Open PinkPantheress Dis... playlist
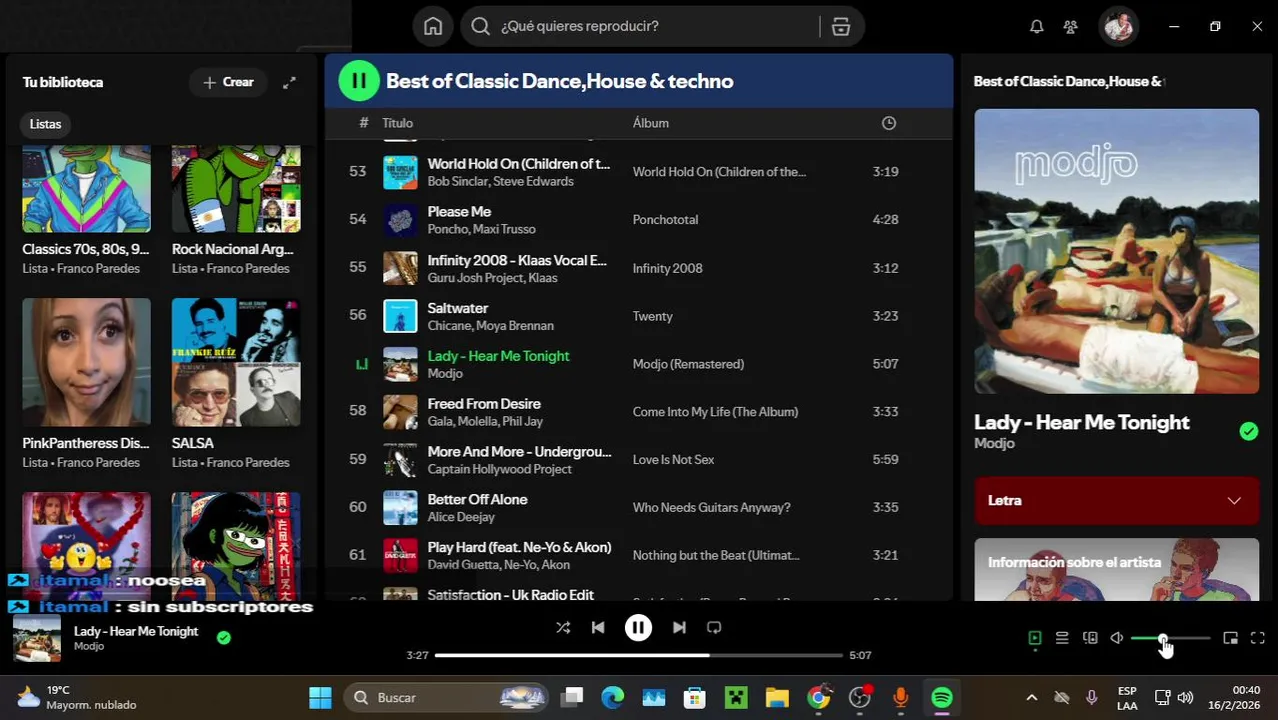The width and height of the screenshot is (1278, 720). click(x=86, y=384)
